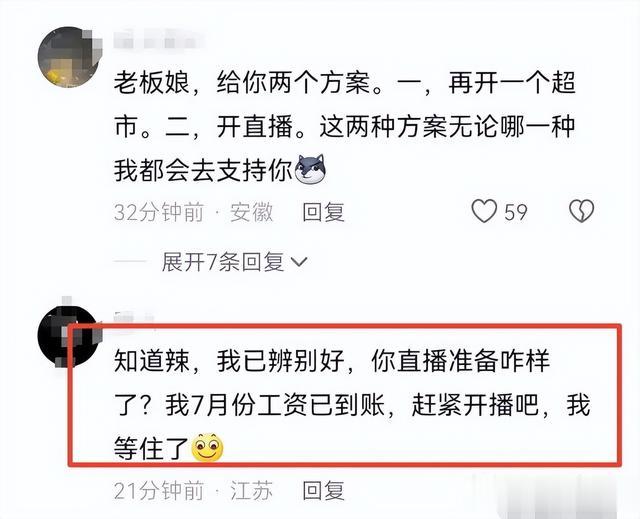Click the smiling emoji after 等住了
640x519 pixels.
coord(207,447)
